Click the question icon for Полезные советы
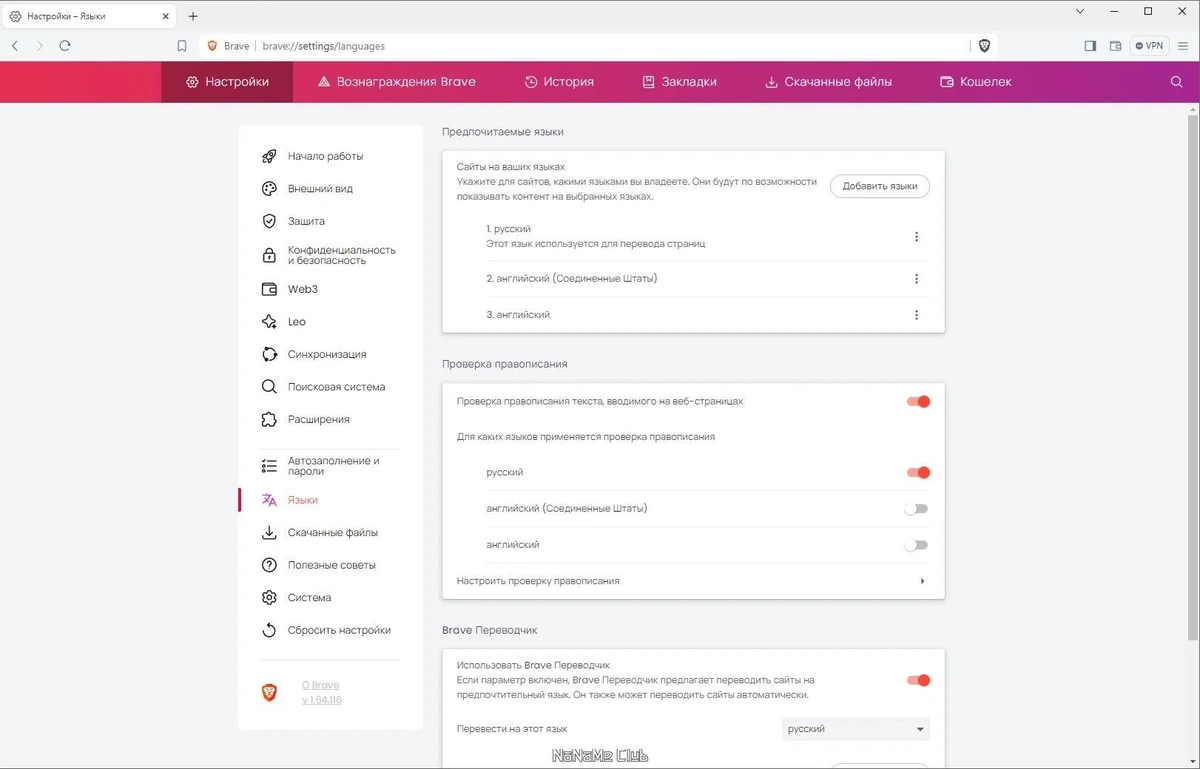The image size is (1200, 769). (x=269, y=565)
